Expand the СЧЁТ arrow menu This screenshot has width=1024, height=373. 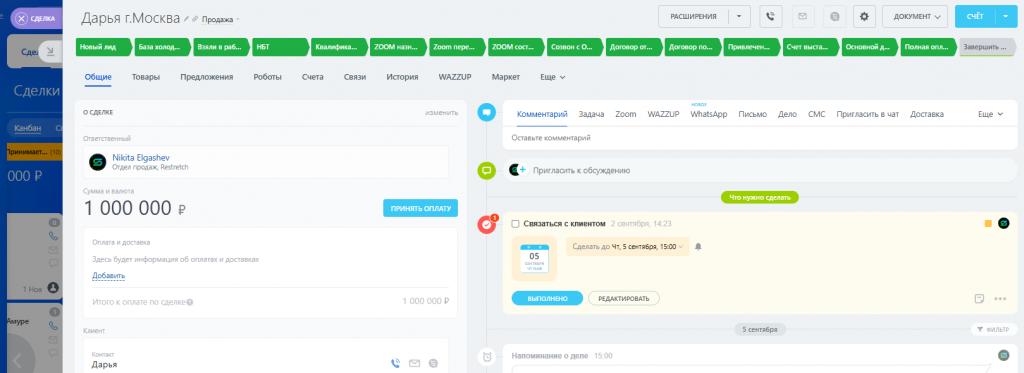(1006, 16)
